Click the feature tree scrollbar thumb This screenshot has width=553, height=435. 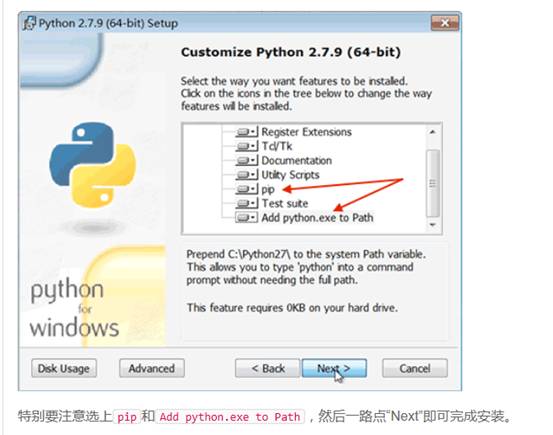point(433,183)
